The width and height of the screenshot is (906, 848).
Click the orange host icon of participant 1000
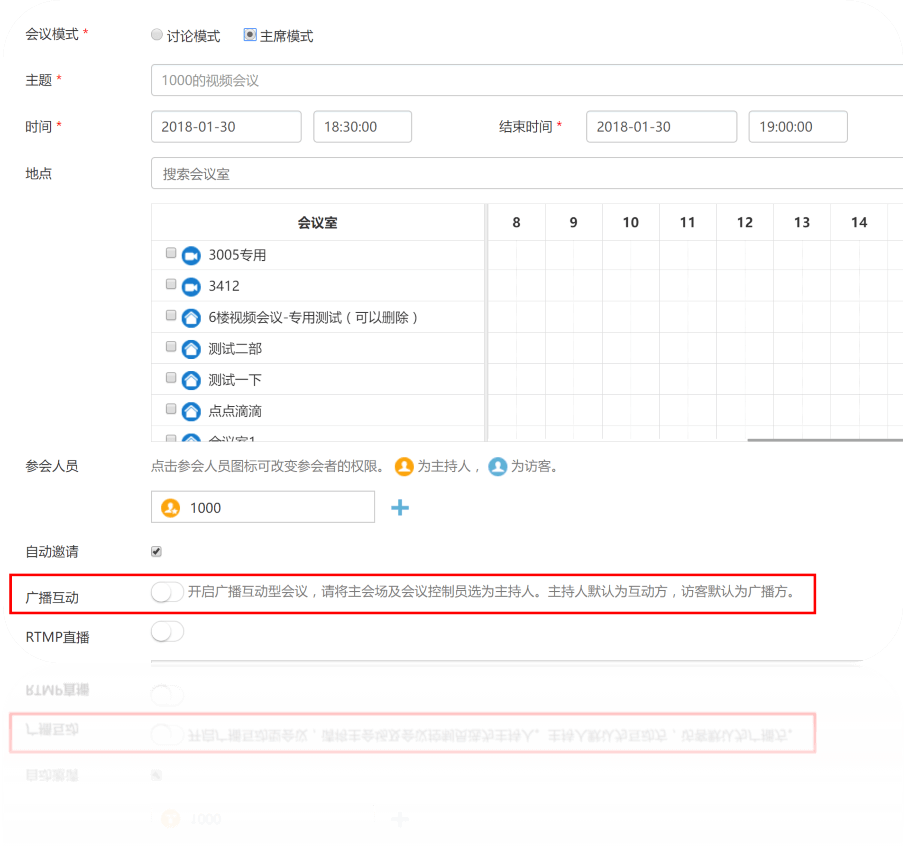click(170, 508)
